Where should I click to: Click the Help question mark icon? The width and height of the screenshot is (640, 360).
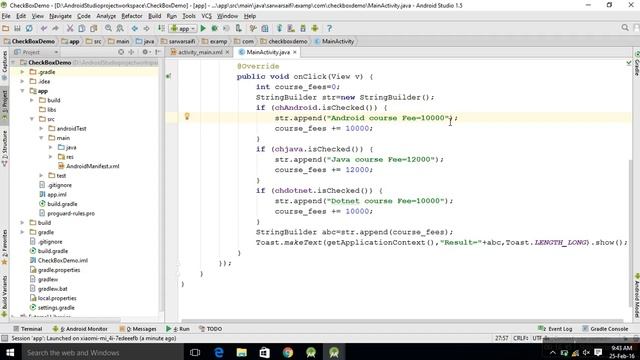329,28
